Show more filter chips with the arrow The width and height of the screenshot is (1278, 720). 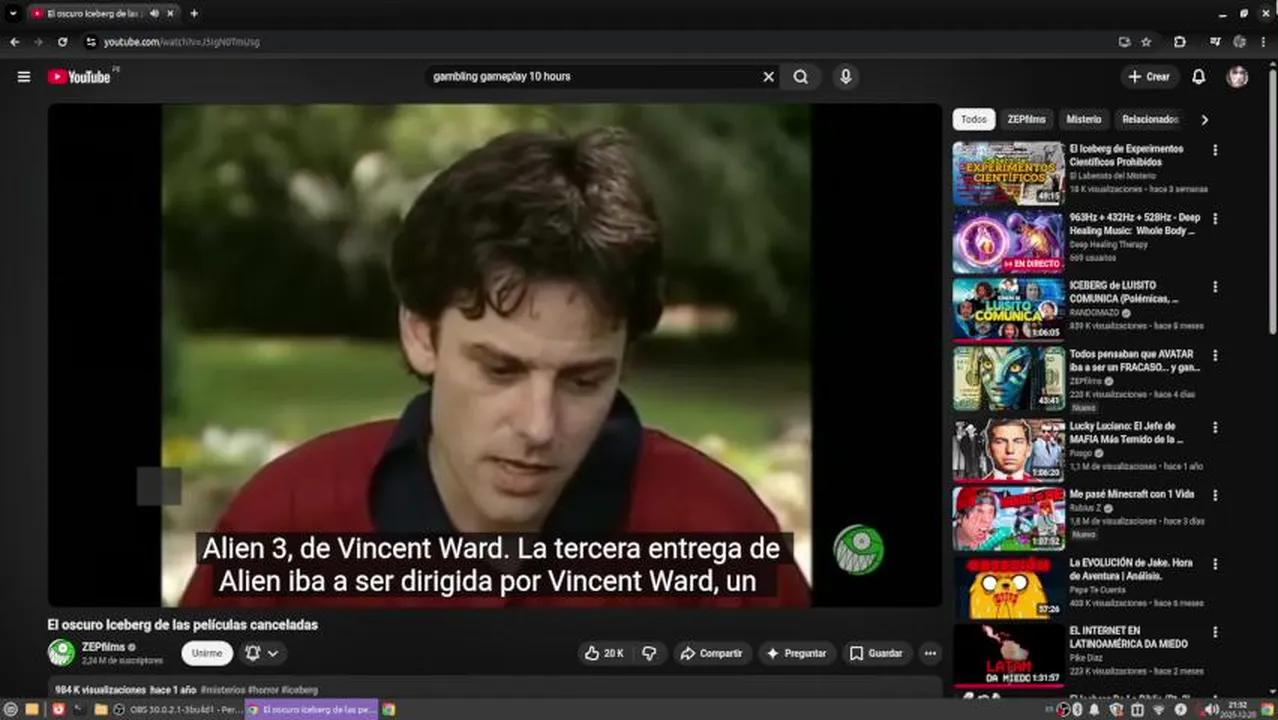1204,119
